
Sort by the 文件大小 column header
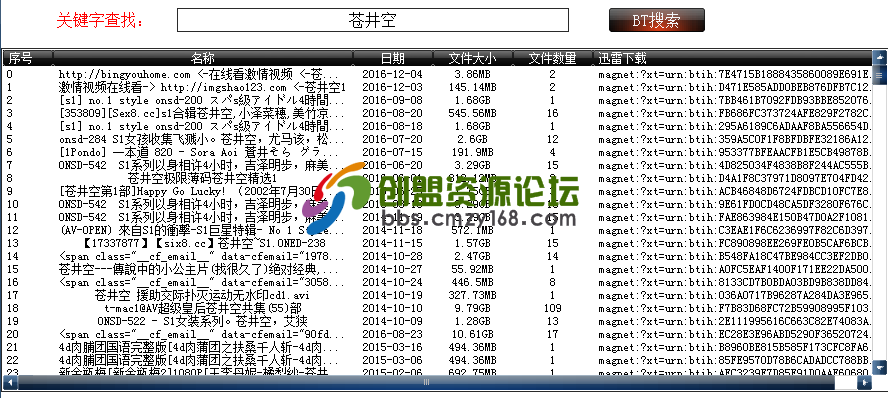click(472, 58)
